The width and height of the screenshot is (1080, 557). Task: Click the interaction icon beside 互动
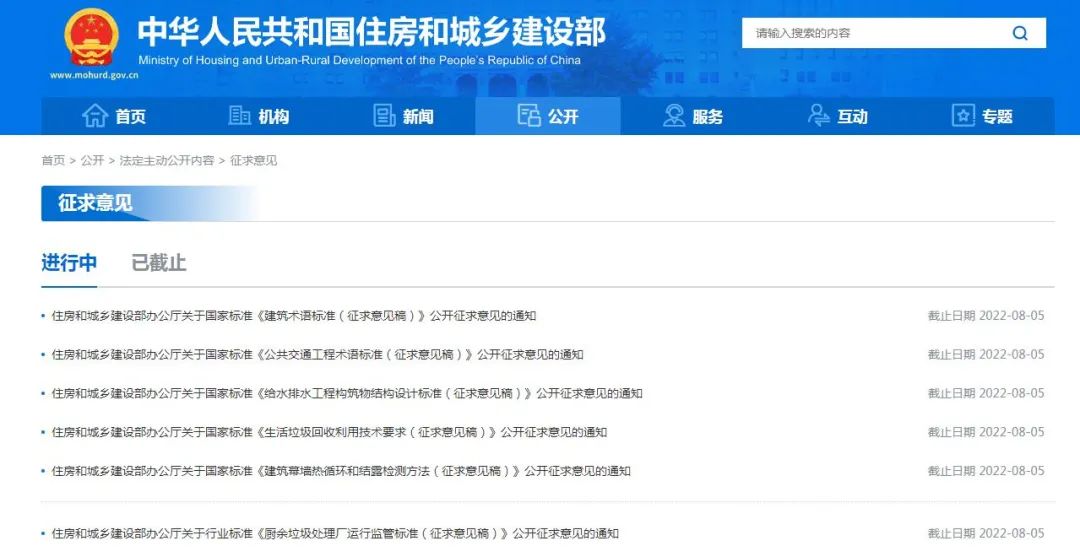click(x=819, y=116)
